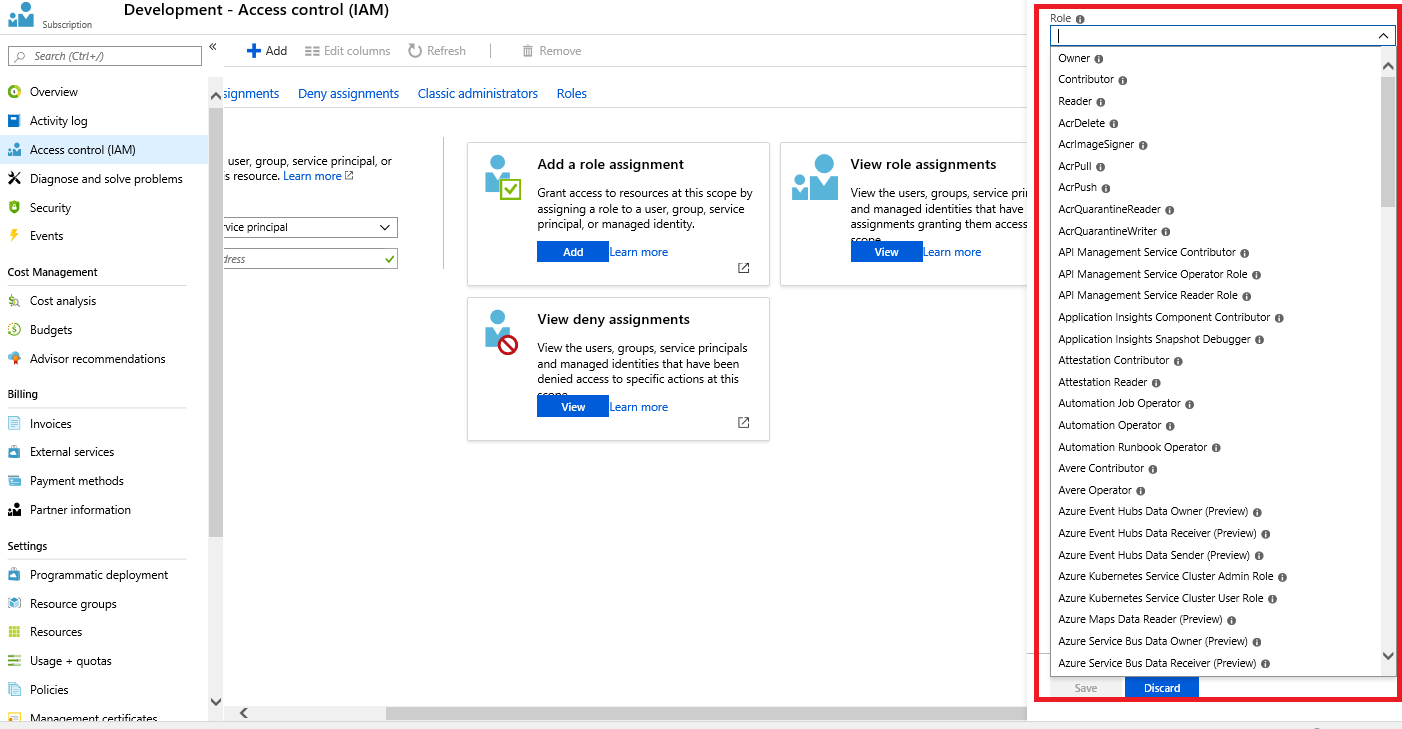
Task: Select Avere Contributor role
Action: click(1101, 469)
